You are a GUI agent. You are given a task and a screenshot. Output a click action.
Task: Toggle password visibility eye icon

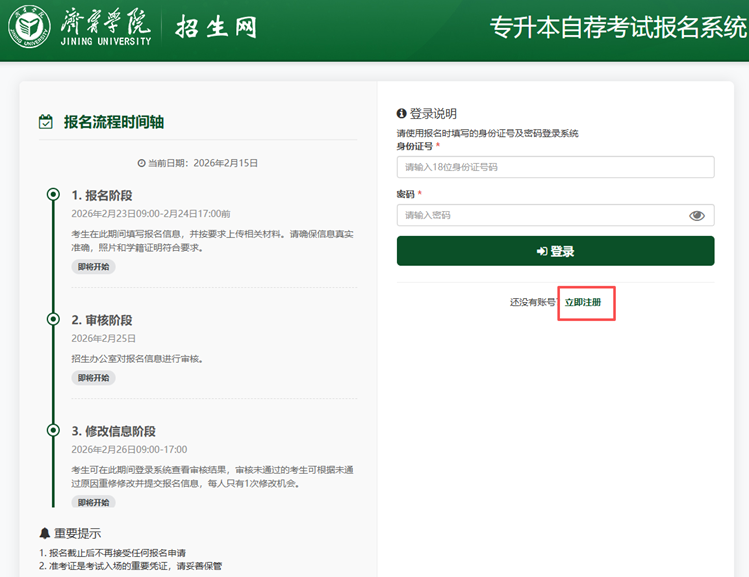(697, 215)
